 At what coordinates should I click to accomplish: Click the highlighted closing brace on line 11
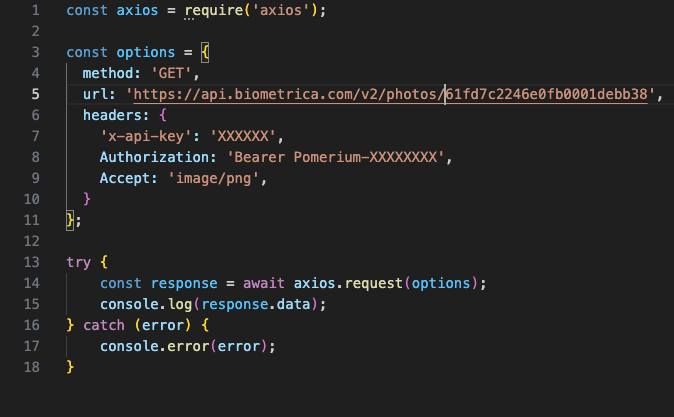(70, 220)
